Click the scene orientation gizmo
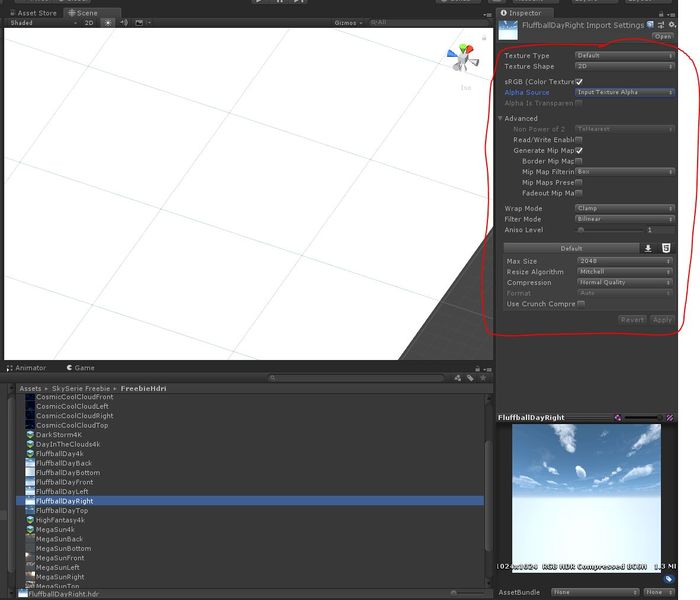The image size is (700, 600). (462, 58)
